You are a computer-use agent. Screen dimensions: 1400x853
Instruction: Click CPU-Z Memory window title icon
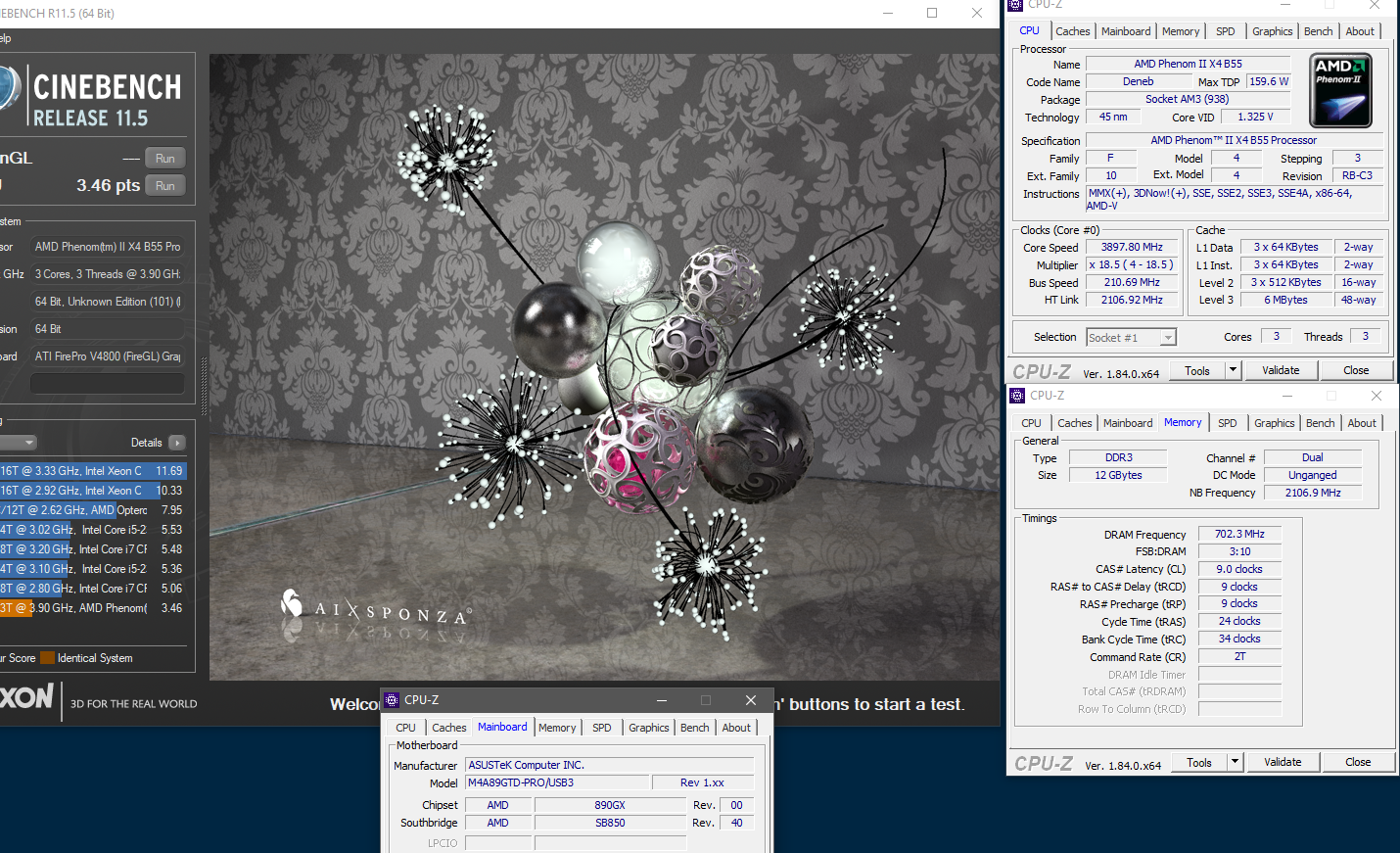tap(1016, 396)
